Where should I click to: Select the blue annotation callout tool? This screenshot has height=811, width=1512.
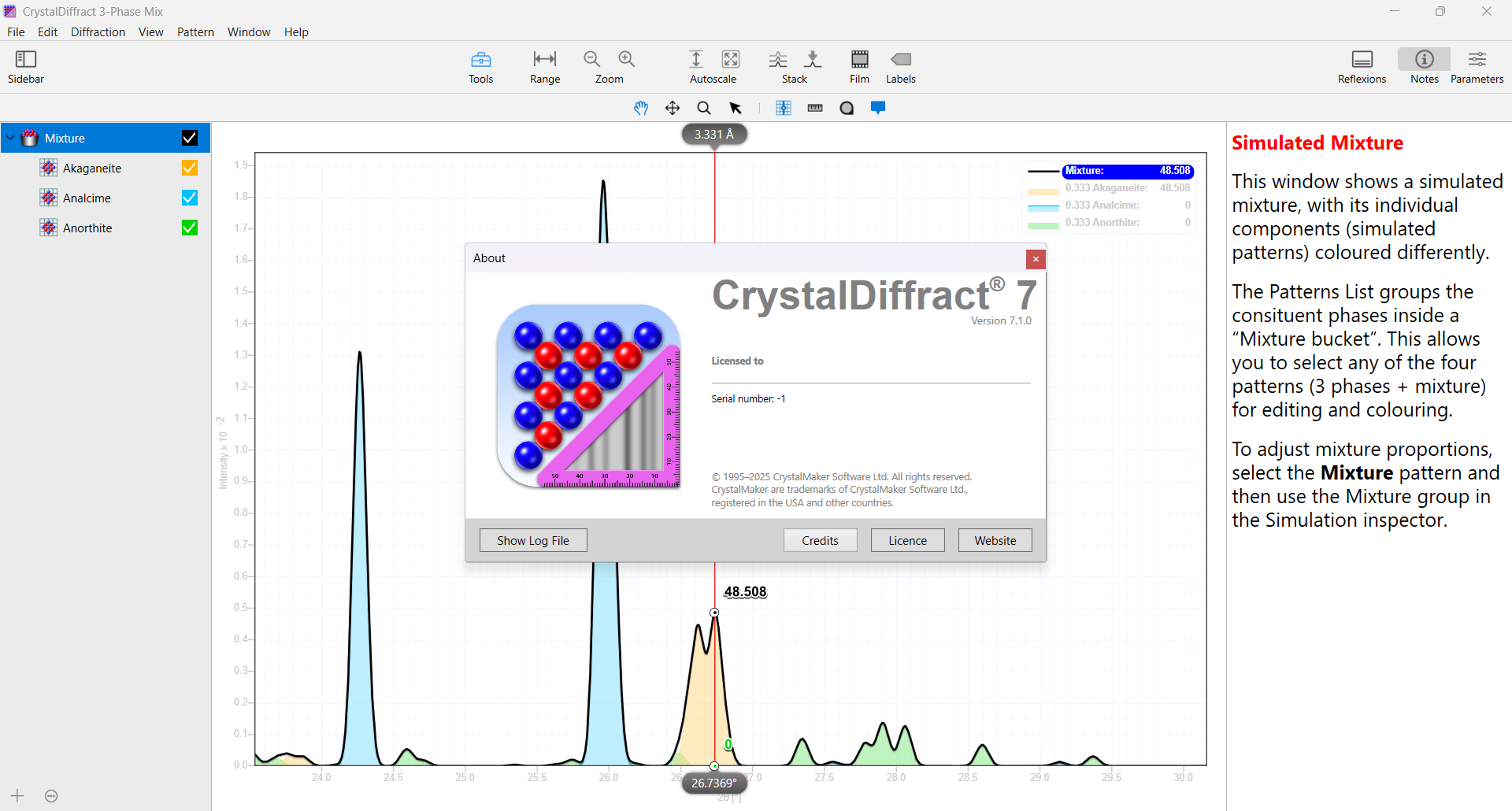click(x=878, y=108)
